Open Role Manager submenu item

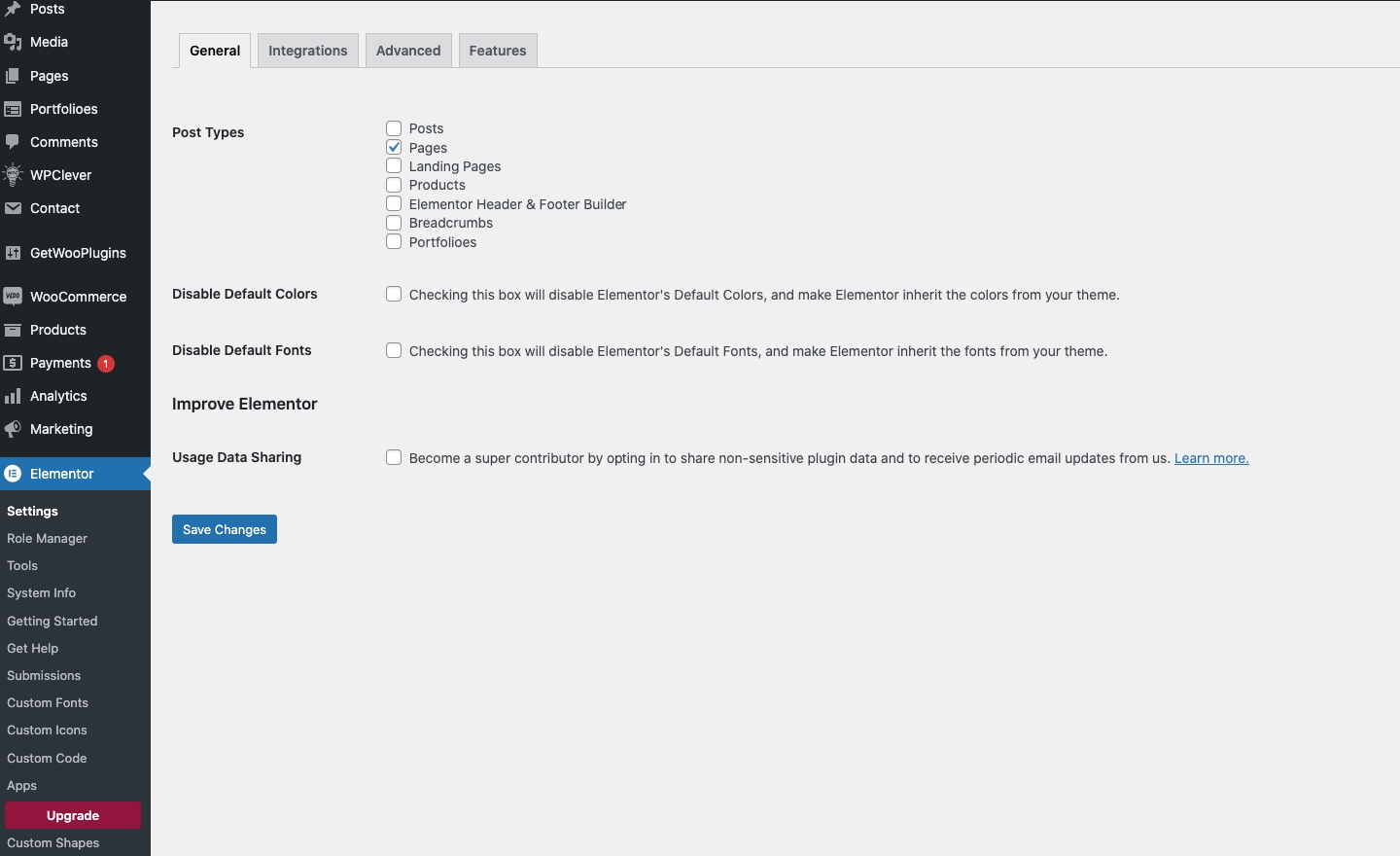[x=47, y=538]
